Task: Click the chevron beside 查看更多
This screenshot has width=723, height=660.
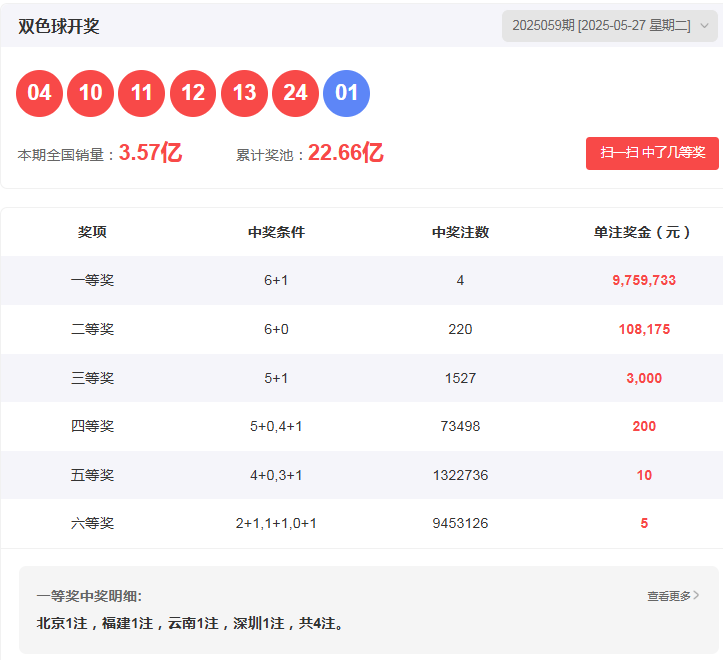Action: tap(696, 596)
